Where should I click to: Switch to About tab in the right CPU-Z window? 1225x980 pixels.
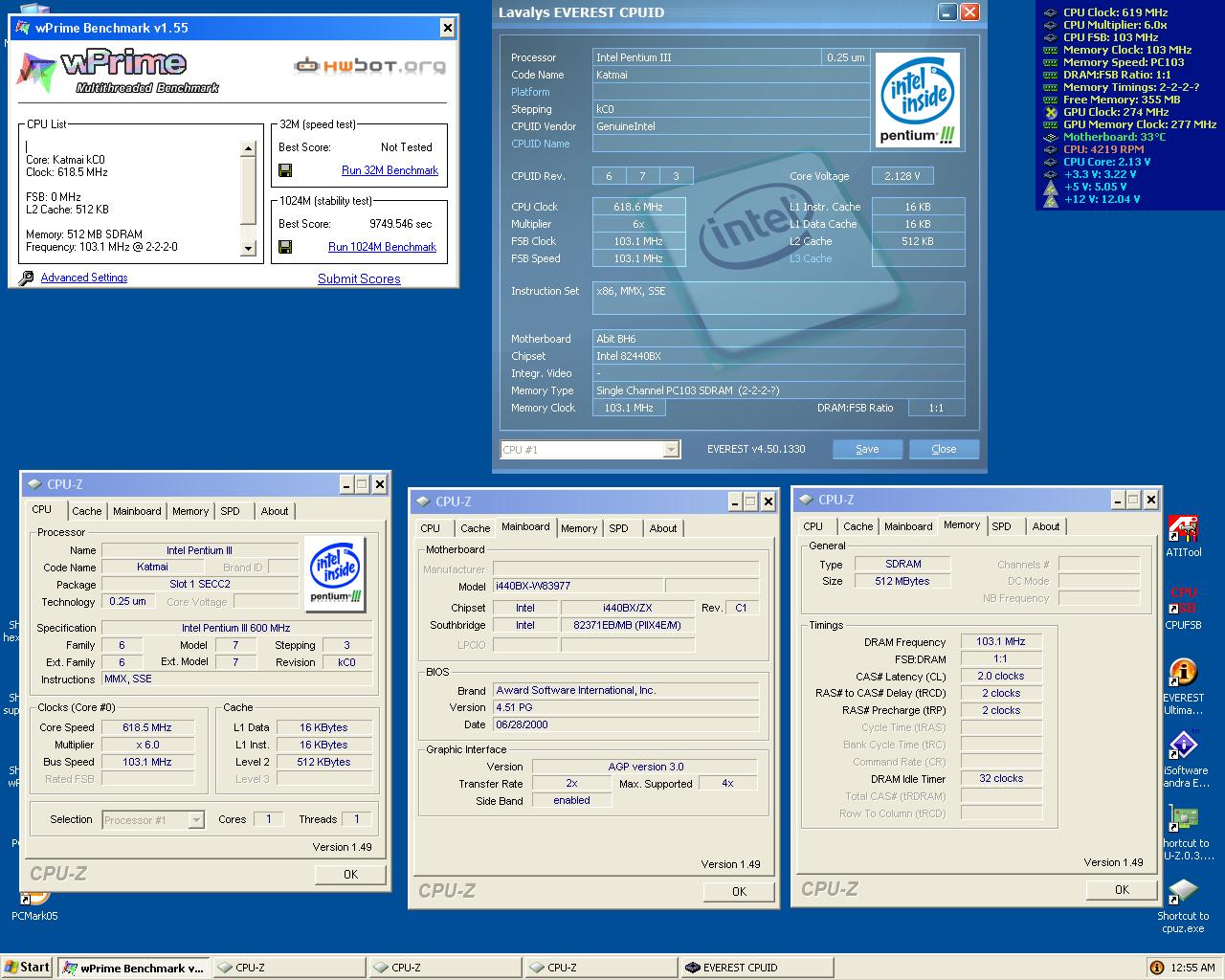coord(1046,526)
